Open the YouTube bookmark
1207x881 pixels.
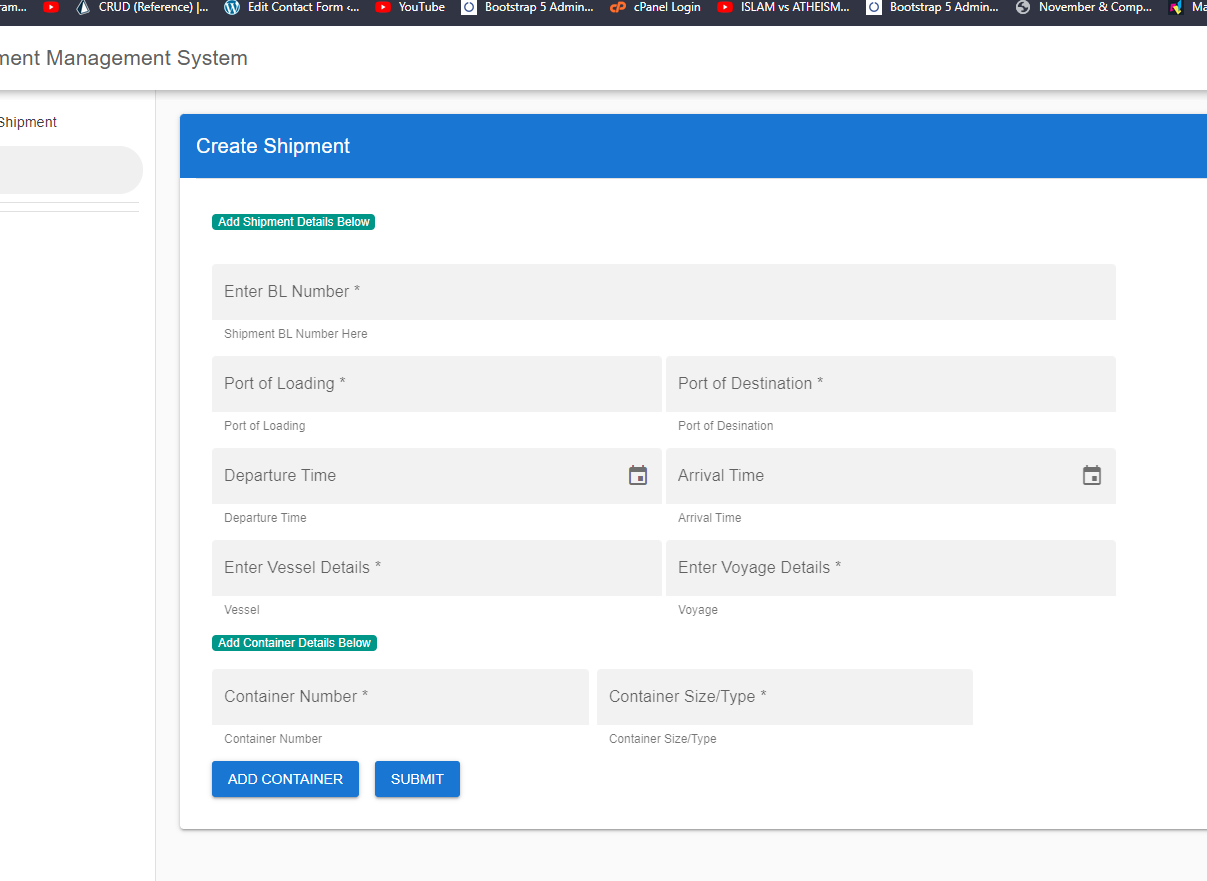(x=411, y=7)
